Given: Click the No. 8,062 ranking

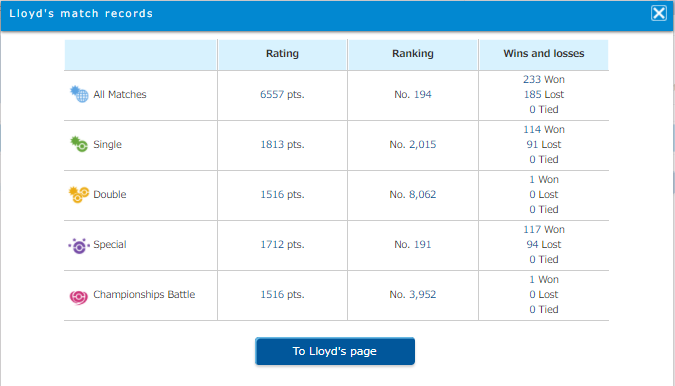Looking at the screenshot, I should click(413, 195).
